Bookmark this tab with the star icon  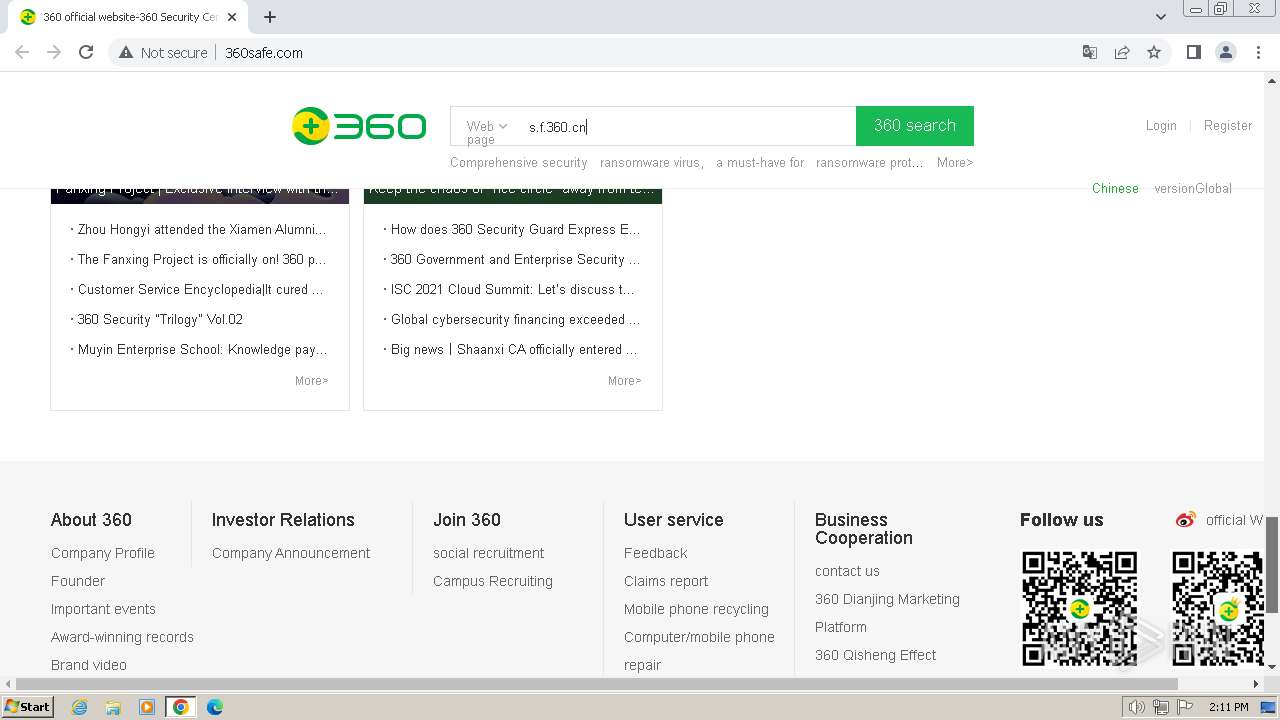pyautogui.click(x=1154, y=52)
